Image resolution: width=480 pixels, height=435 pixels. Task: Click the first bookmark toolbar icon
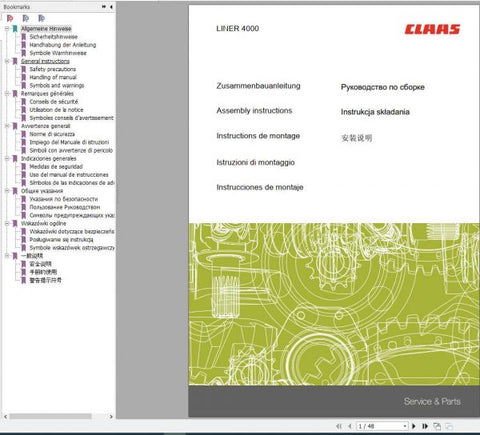(x=10, y=18)
